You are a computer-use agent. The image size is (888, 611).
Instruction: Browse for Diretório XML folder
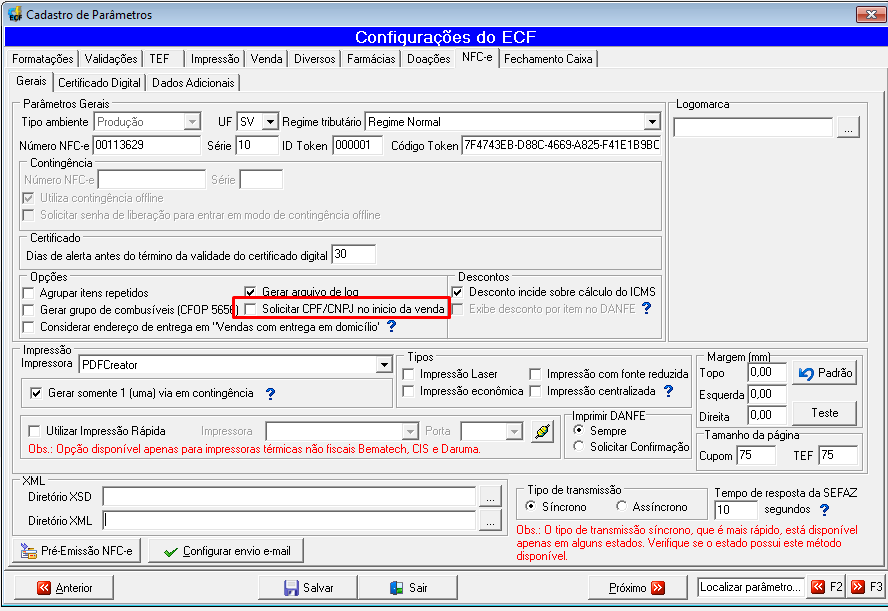[490, 520]
